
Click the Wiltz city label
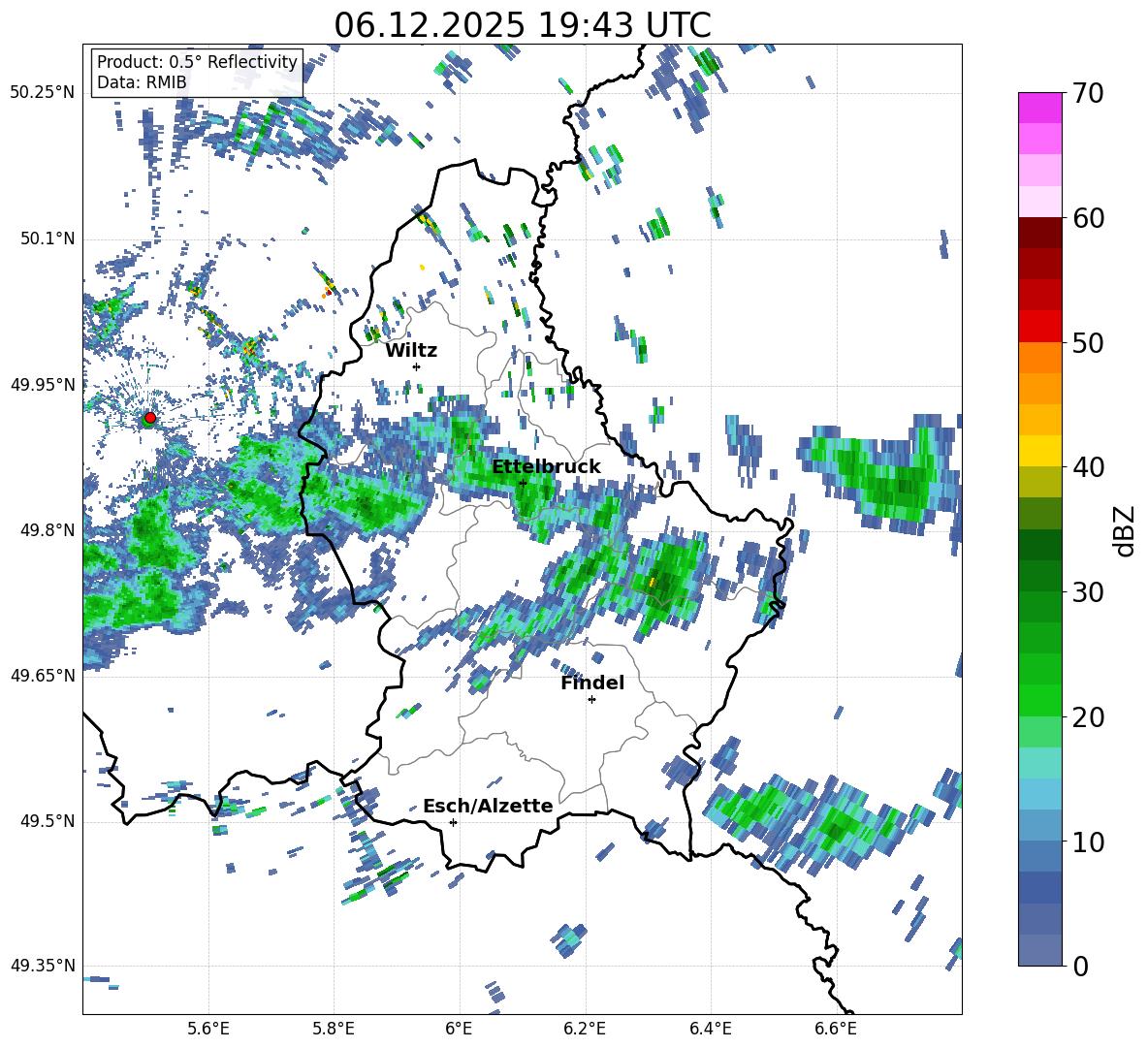tap(411, 351)
